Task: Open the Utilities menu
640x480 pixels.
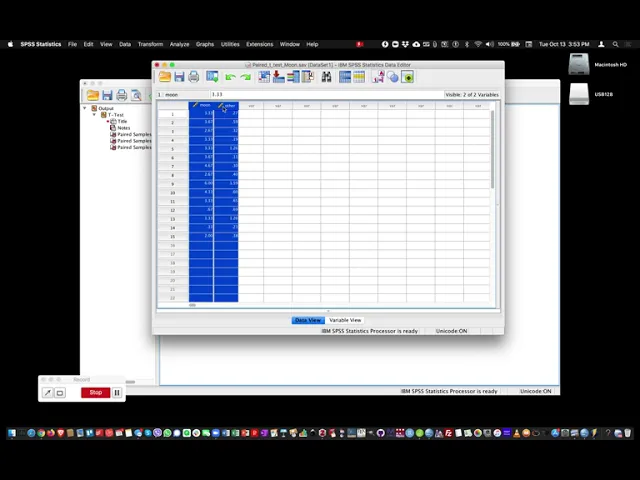Action: pyautogui.click(x=230, y=44)
